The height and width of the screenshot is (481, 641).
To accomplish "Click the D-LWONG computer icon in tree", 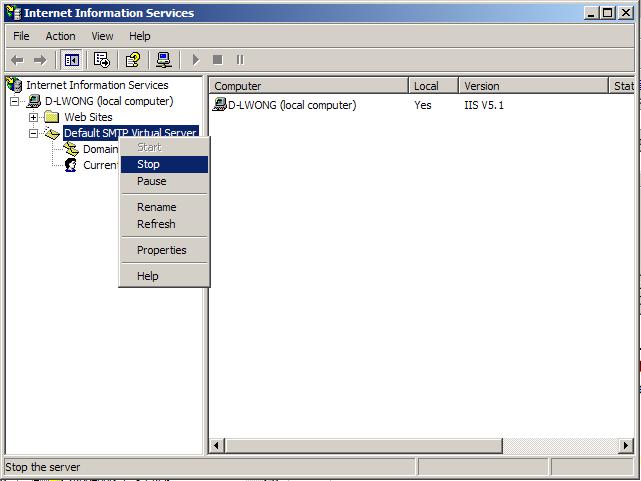I will [34, 101].
